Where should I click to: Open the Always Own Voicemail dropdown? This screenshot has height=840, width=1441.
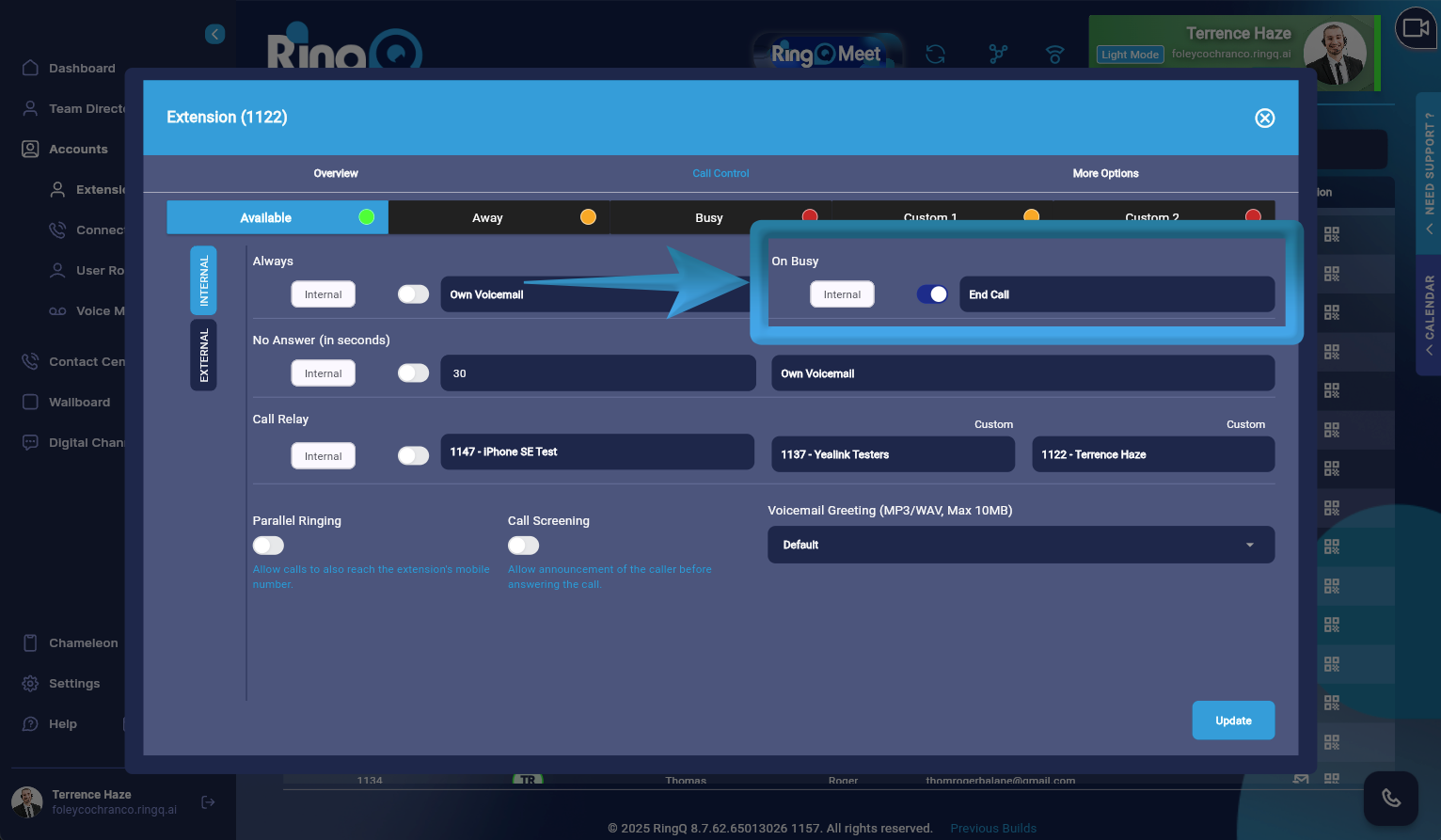[x=564, y=294]
